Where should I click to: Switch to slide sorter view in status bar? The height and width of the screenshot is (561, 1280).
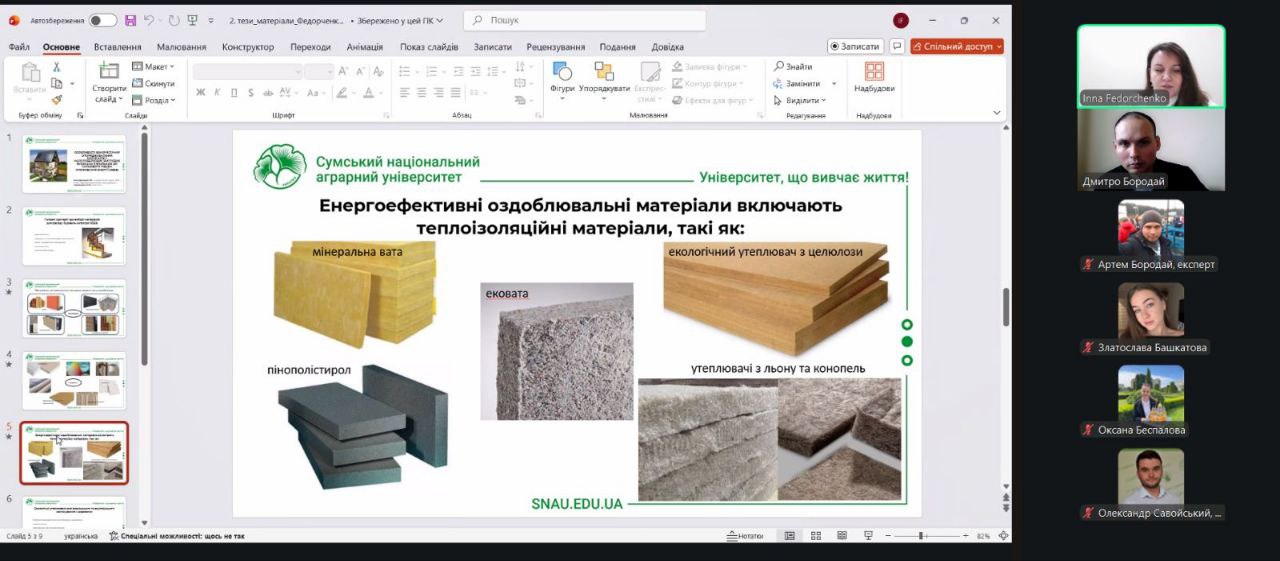point(815,536)
